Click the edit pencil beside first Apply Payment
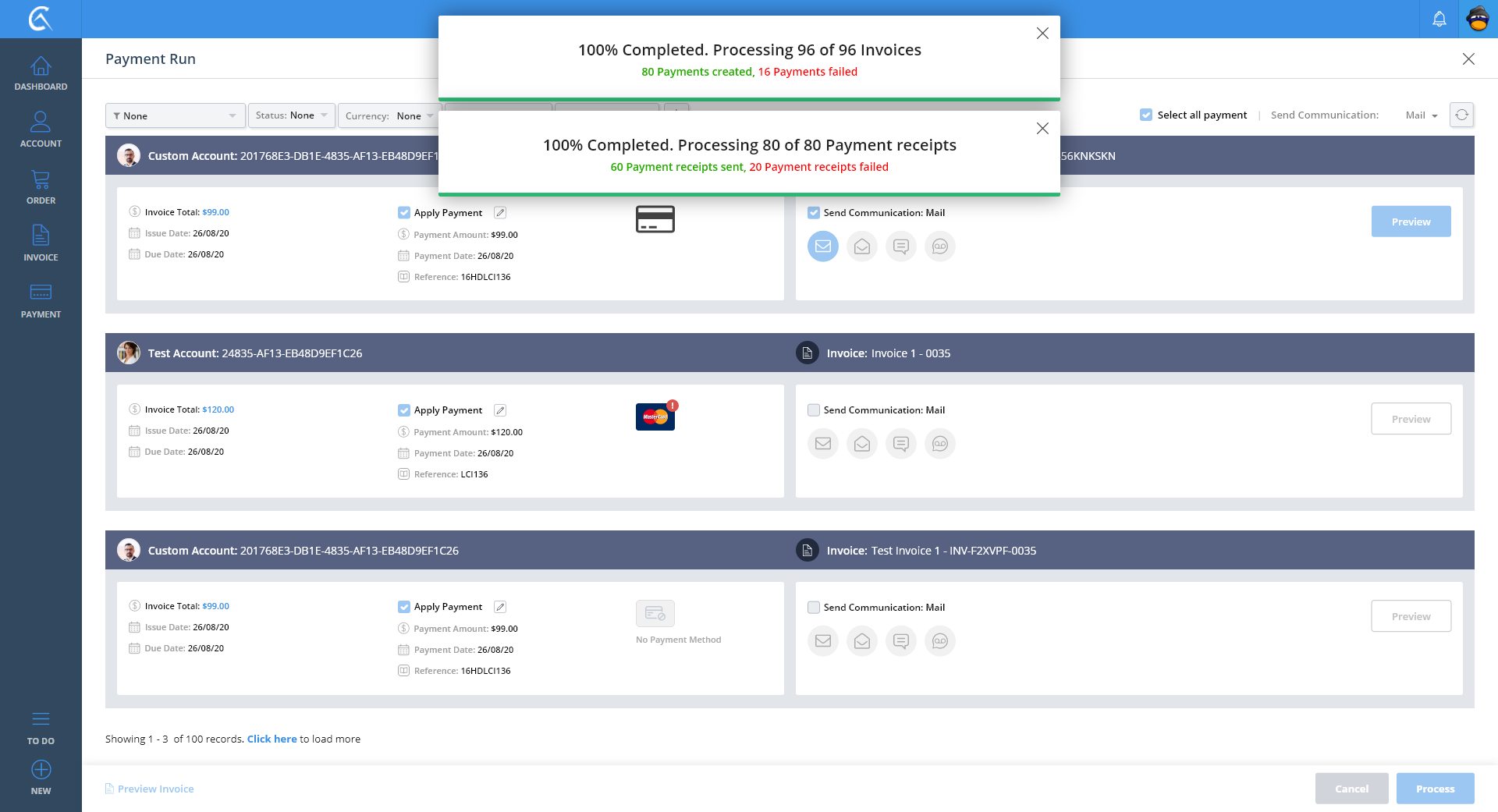Viewport: 1498px width, 812px height. [x=500, y=213]
